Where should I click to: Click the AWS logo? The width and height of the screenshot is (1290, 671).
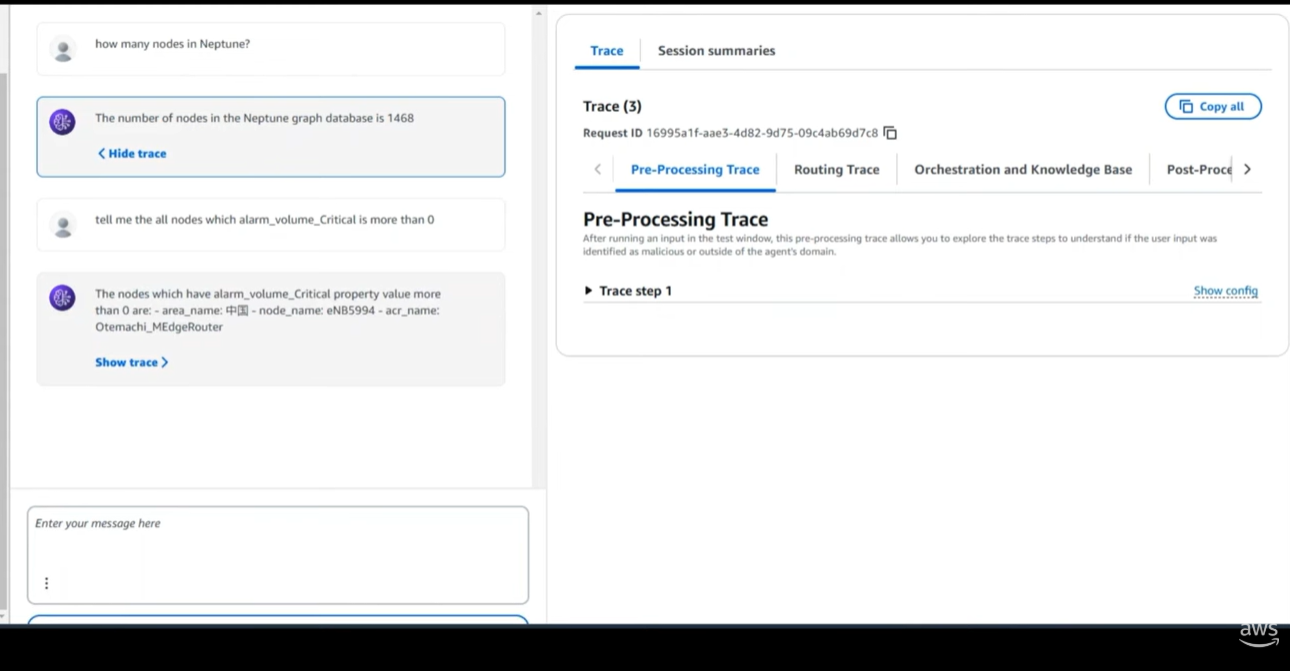pos(1258,634)
